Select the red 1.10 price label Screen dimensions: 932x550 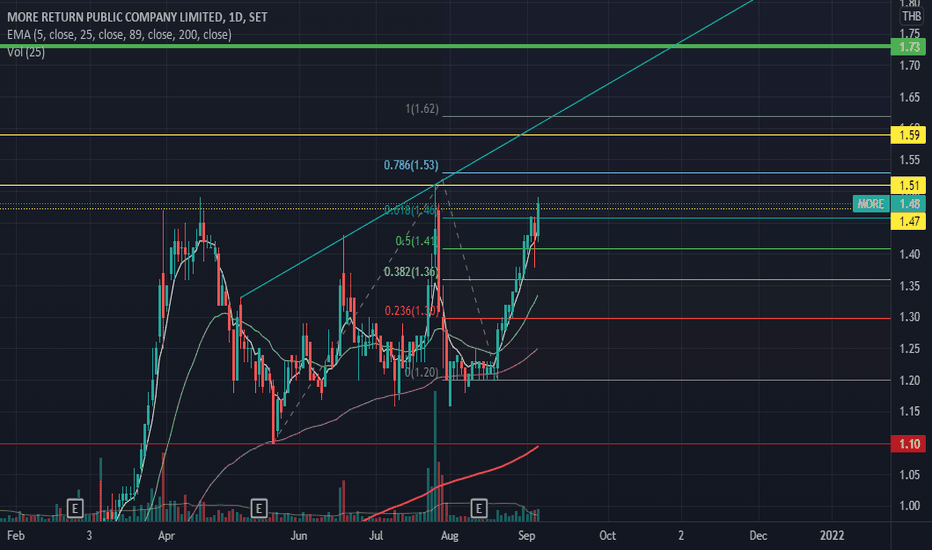point(909,444)
